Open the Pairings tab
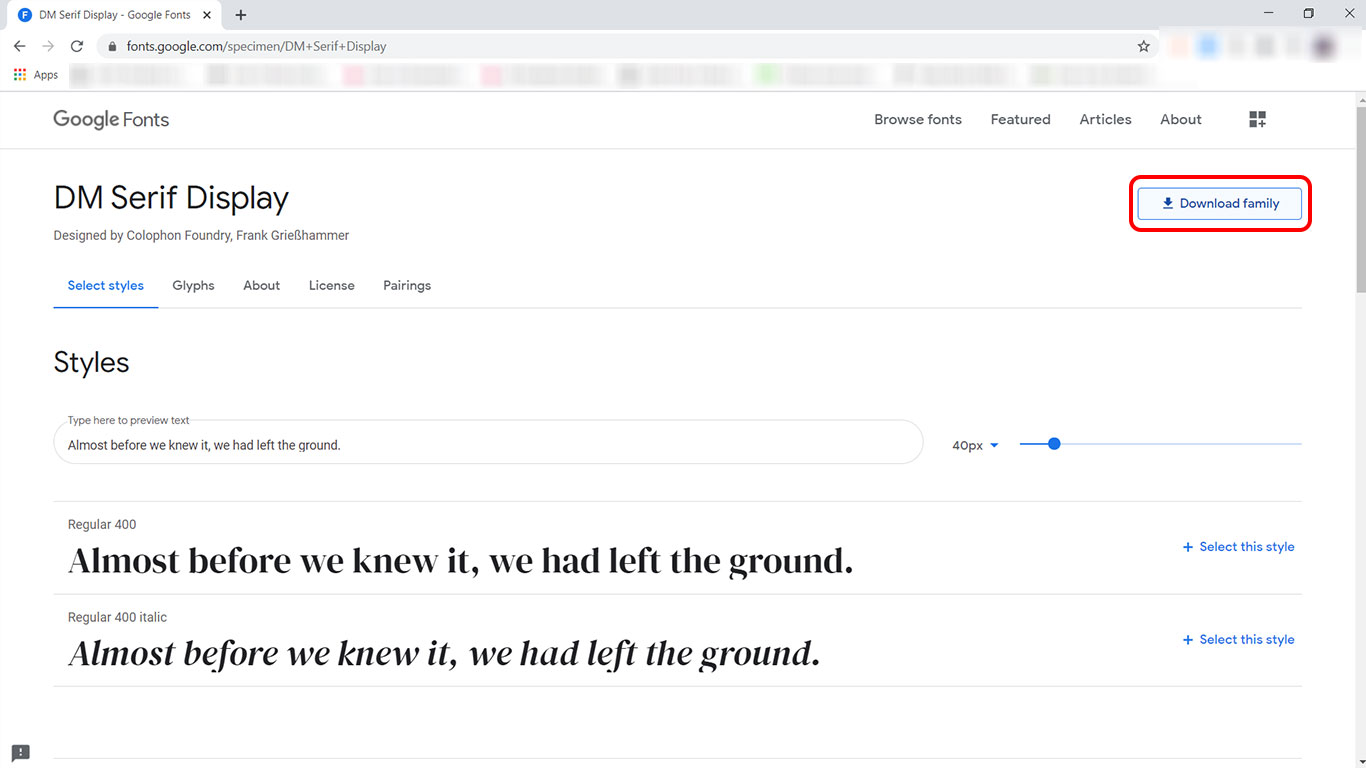The height and width of the screenshot is (768, 1366). 407,285
